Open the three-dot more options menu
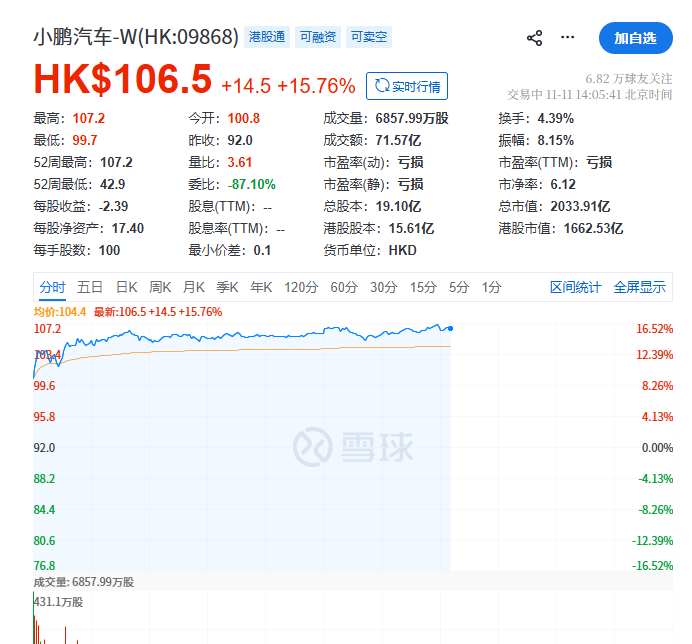 click(568, 37)
